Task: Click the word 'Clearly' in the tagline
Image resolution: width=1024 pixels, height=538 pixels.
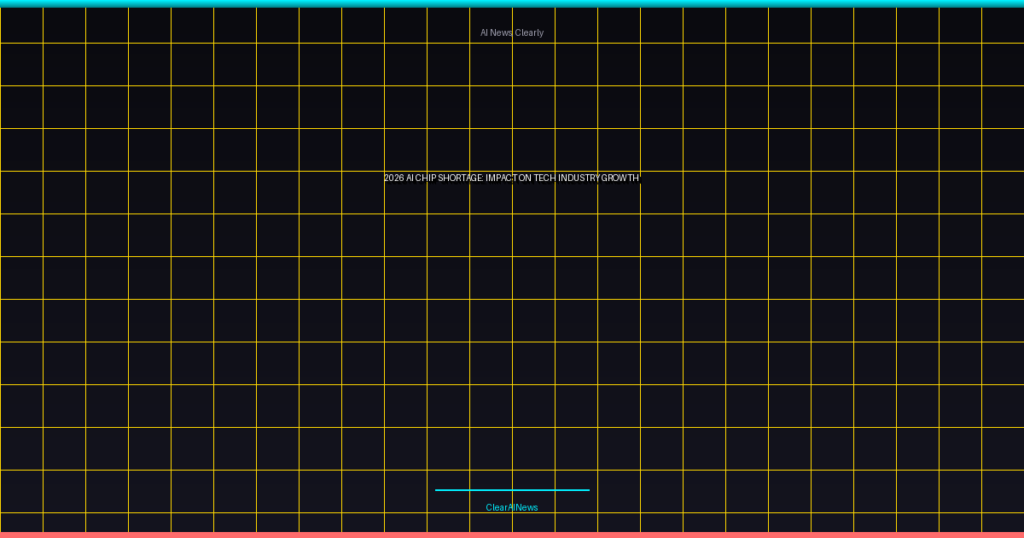Action: pos(529,33)
